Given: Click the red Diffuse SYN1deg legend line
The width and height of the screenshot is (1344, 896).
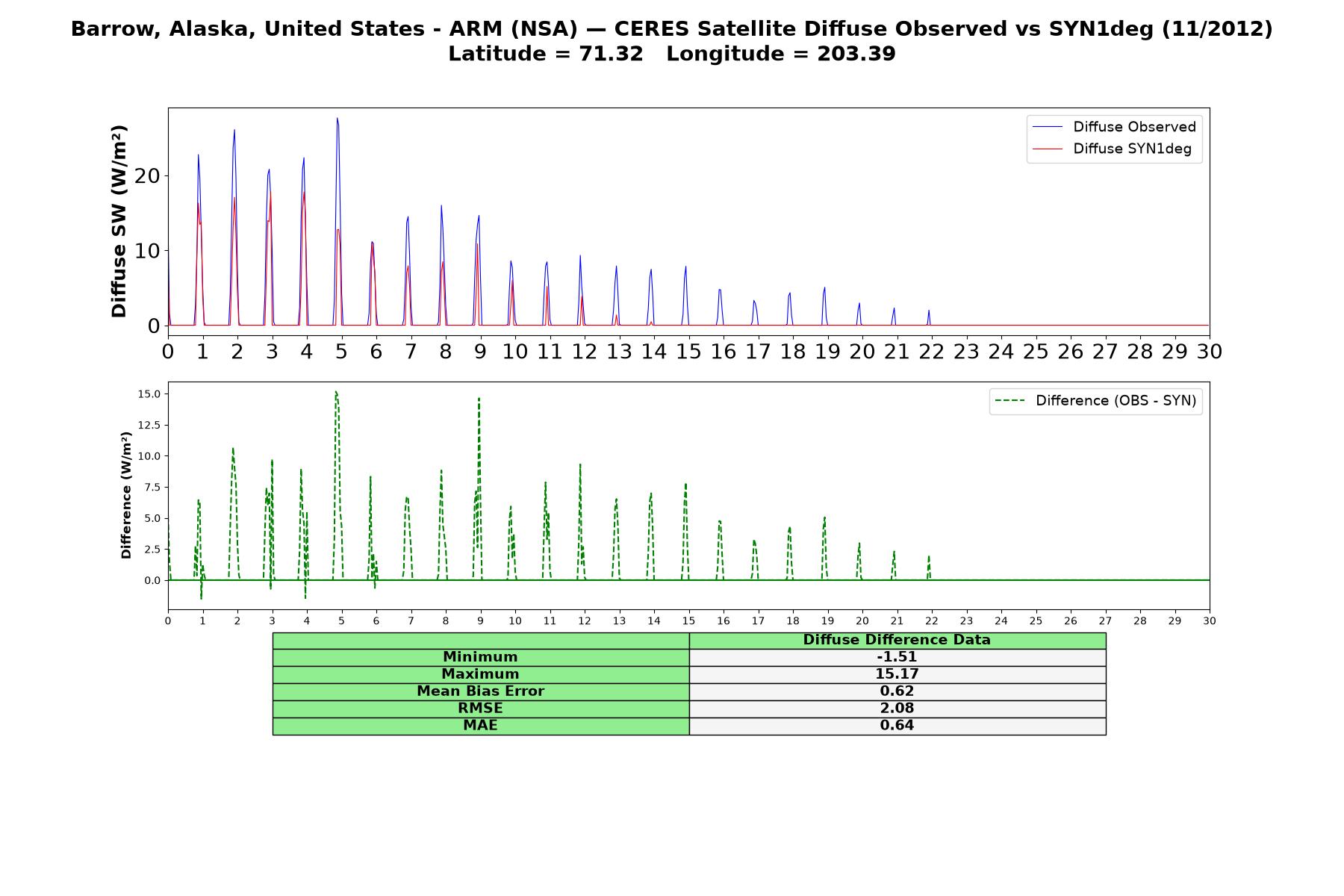Looking at the screenshot, I should tap(1047, 149).
